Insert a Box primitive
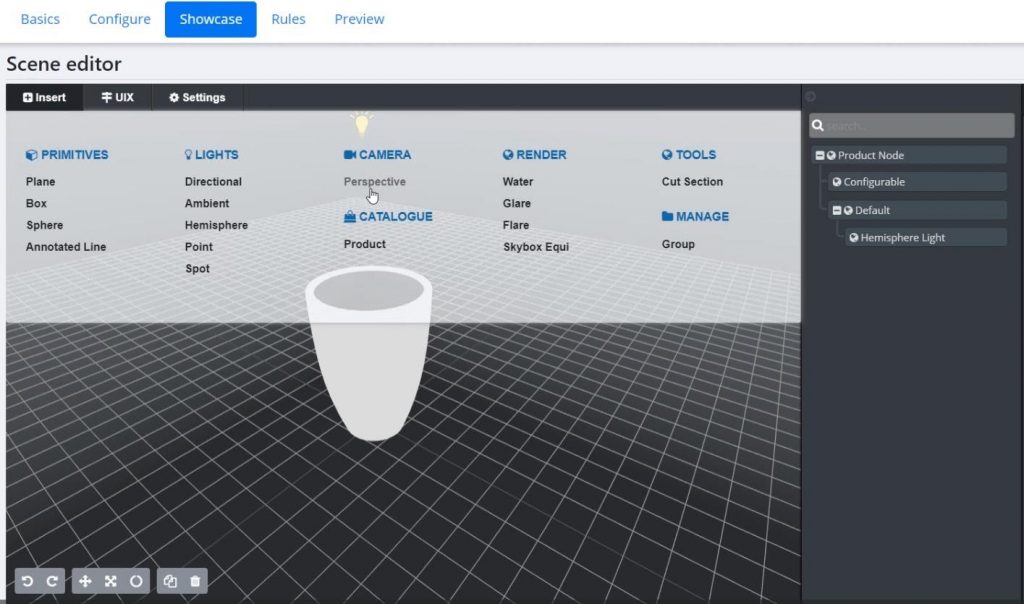Image resolution: width=1024 pixels, height=604 pixels. click(36, 203)
